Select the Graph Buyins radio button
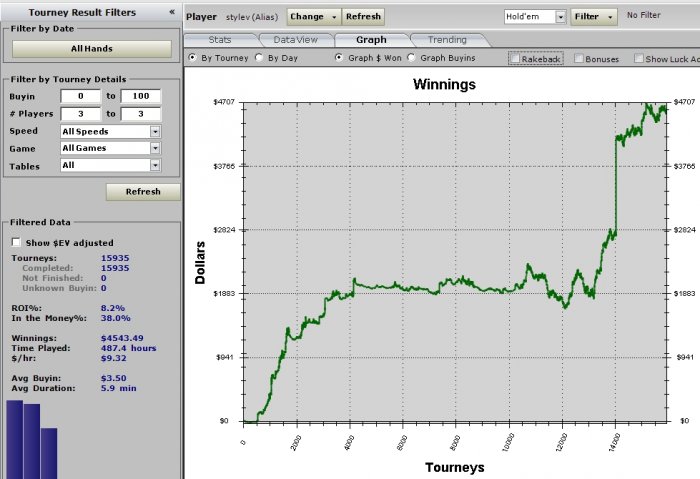Viewport: 700px width, 479px height. pos(412,59)
